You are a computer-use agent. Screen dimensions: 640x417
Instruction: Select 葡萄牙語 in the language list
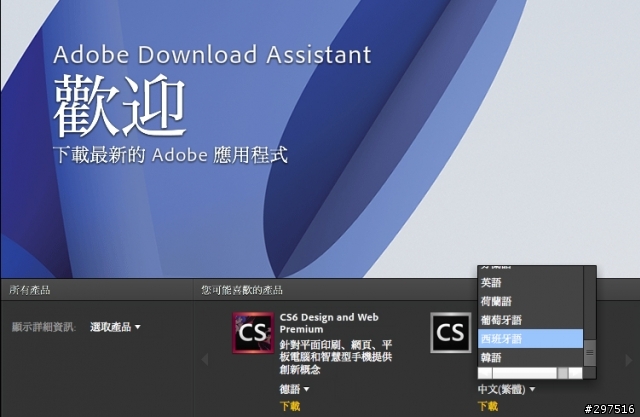coord(530,320)
